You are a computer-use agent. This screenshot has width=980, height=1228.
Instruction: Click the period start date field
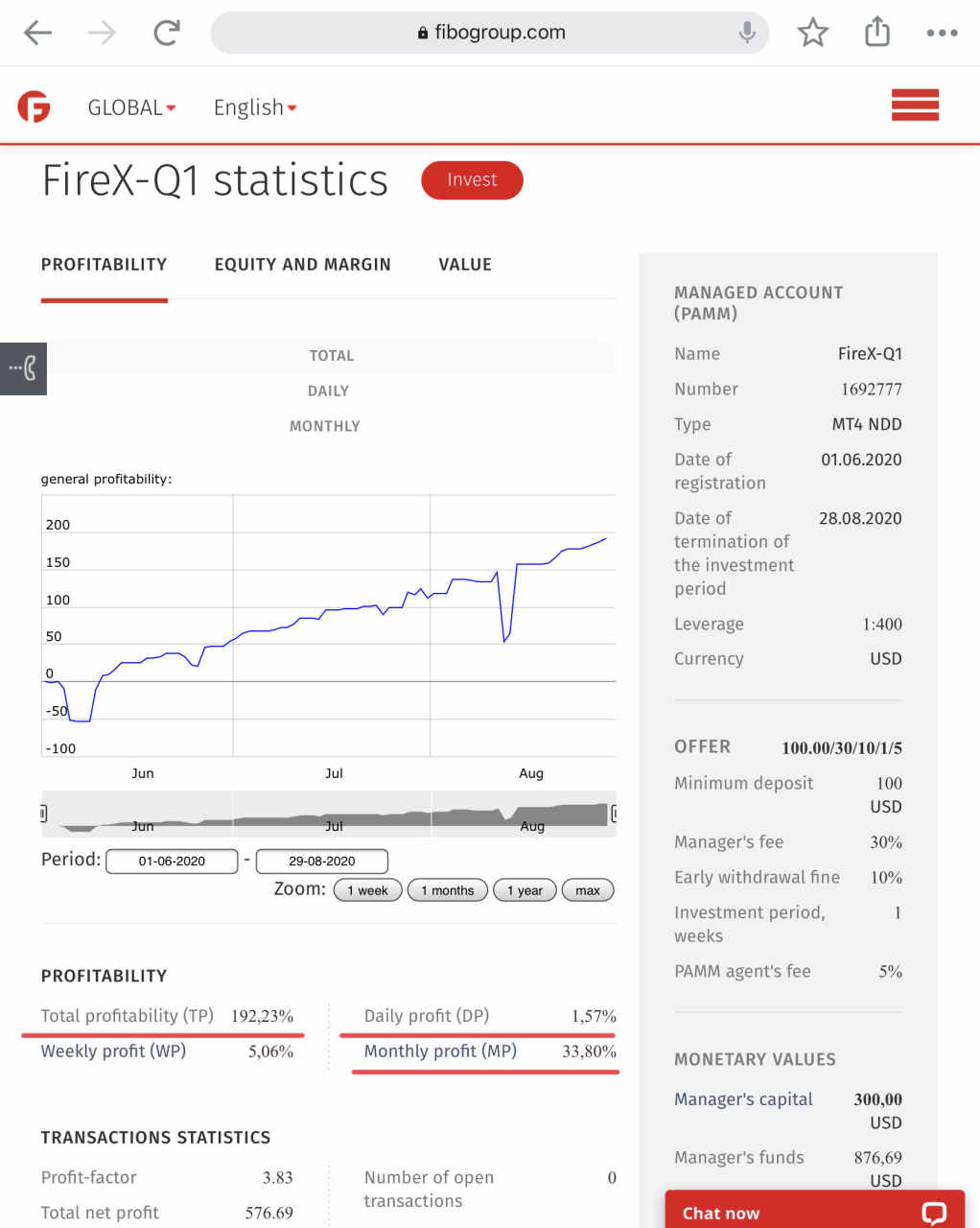click(172, 862)
